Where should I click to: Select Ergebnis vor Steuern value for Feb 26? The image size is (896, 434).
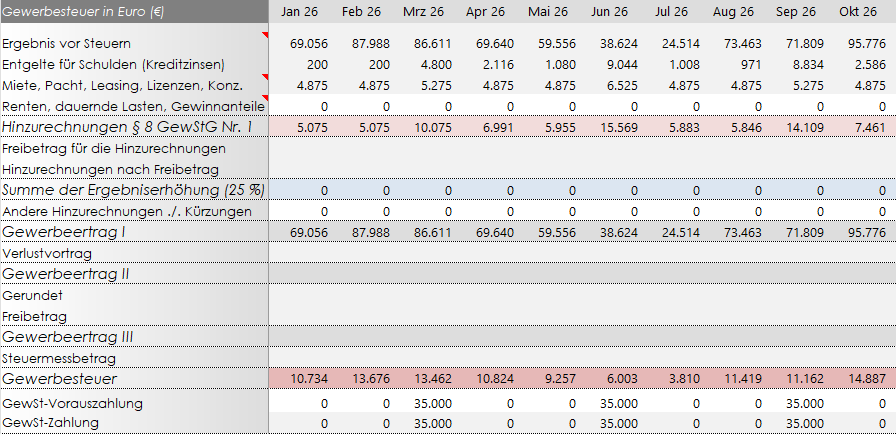[364, 45]
